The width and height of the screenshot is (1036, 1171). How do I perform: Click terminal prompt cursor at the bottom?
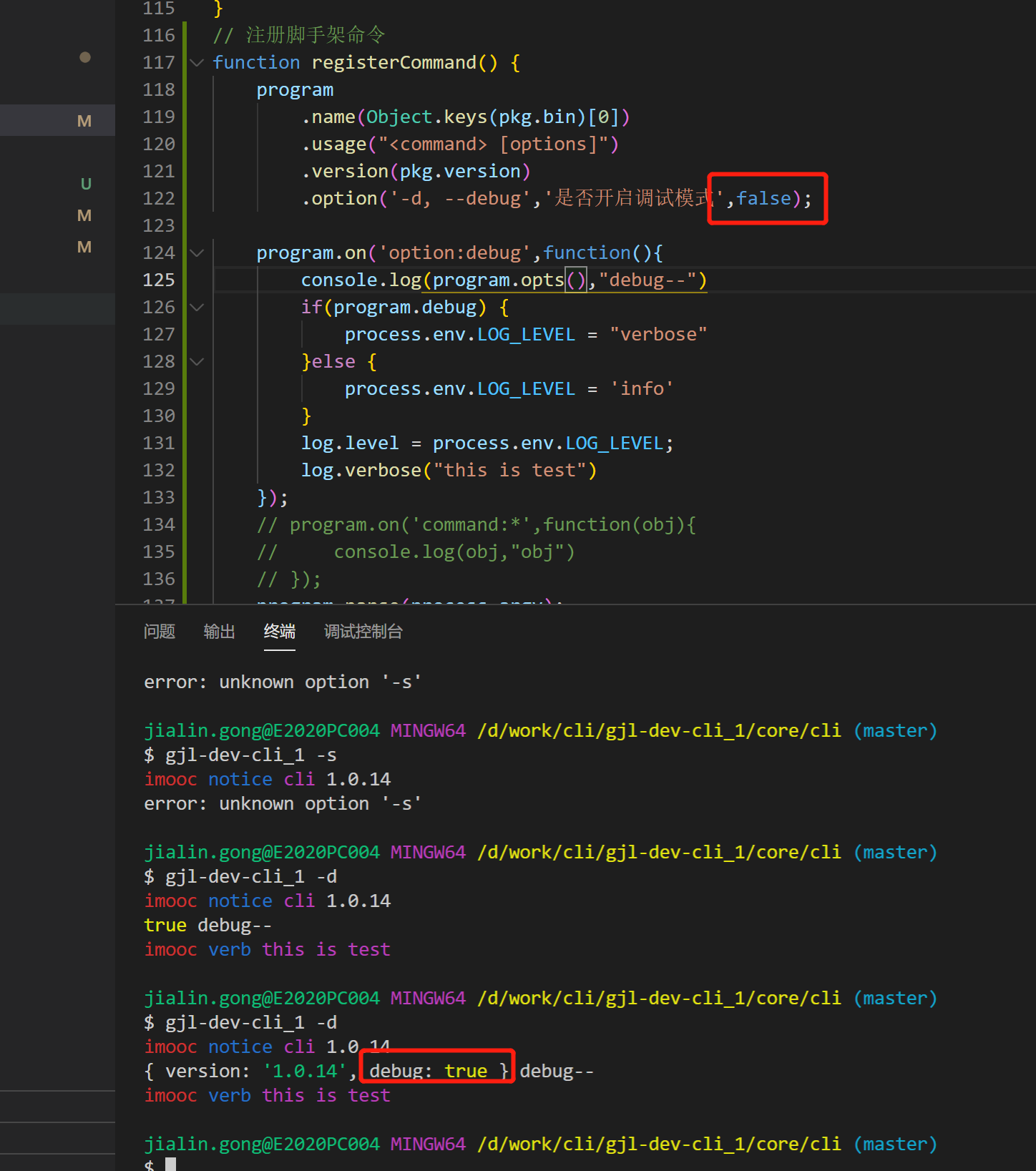pyautogui.click(x=170, y=1165)
